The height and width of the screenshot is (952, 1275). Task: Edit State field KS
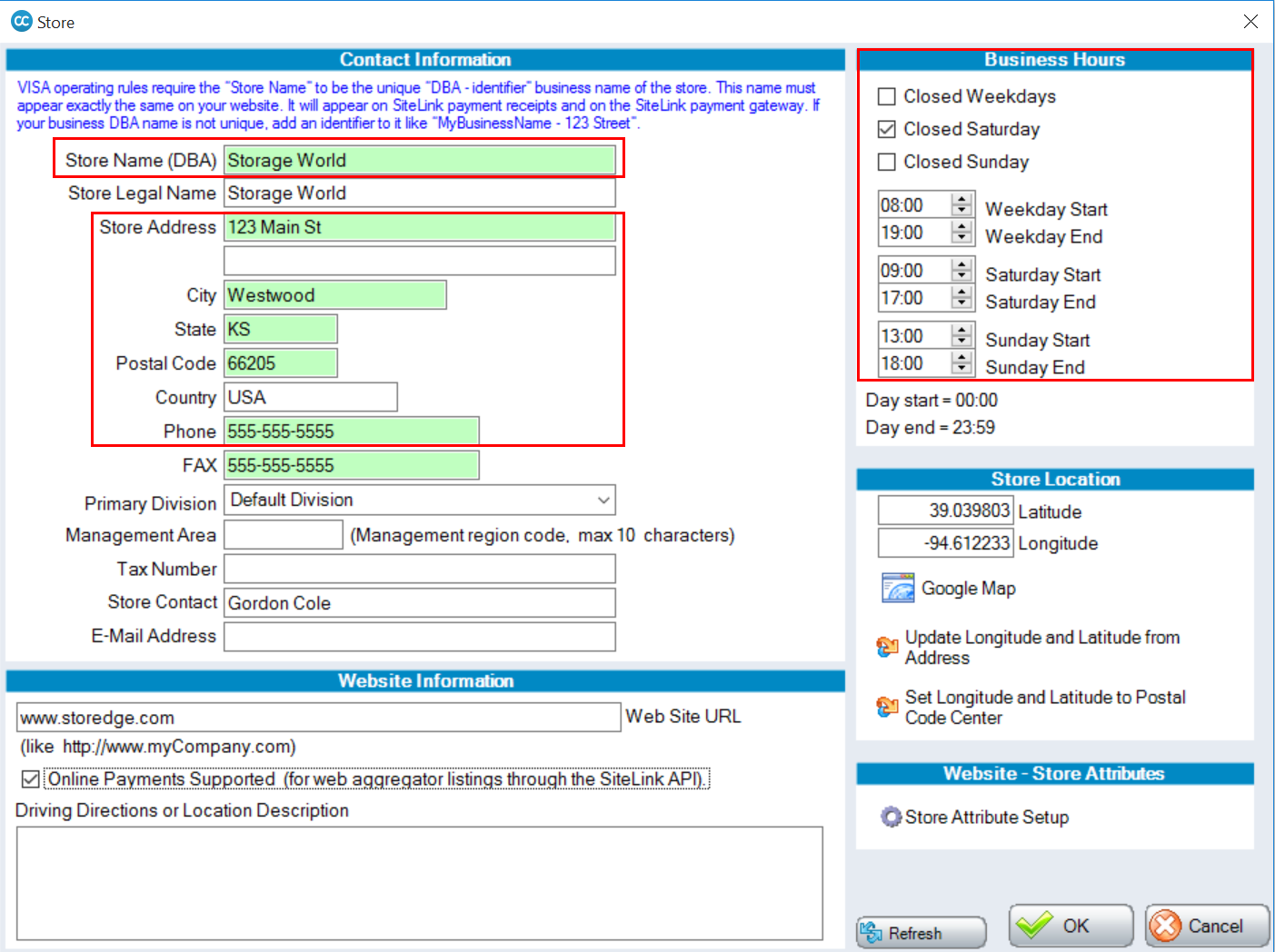click(x=281, y=329)
